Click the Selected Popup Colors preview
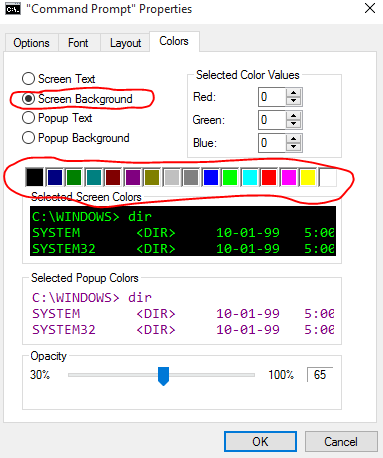The width and height of the screenshot is (383, 458). [x=183, y=313]
